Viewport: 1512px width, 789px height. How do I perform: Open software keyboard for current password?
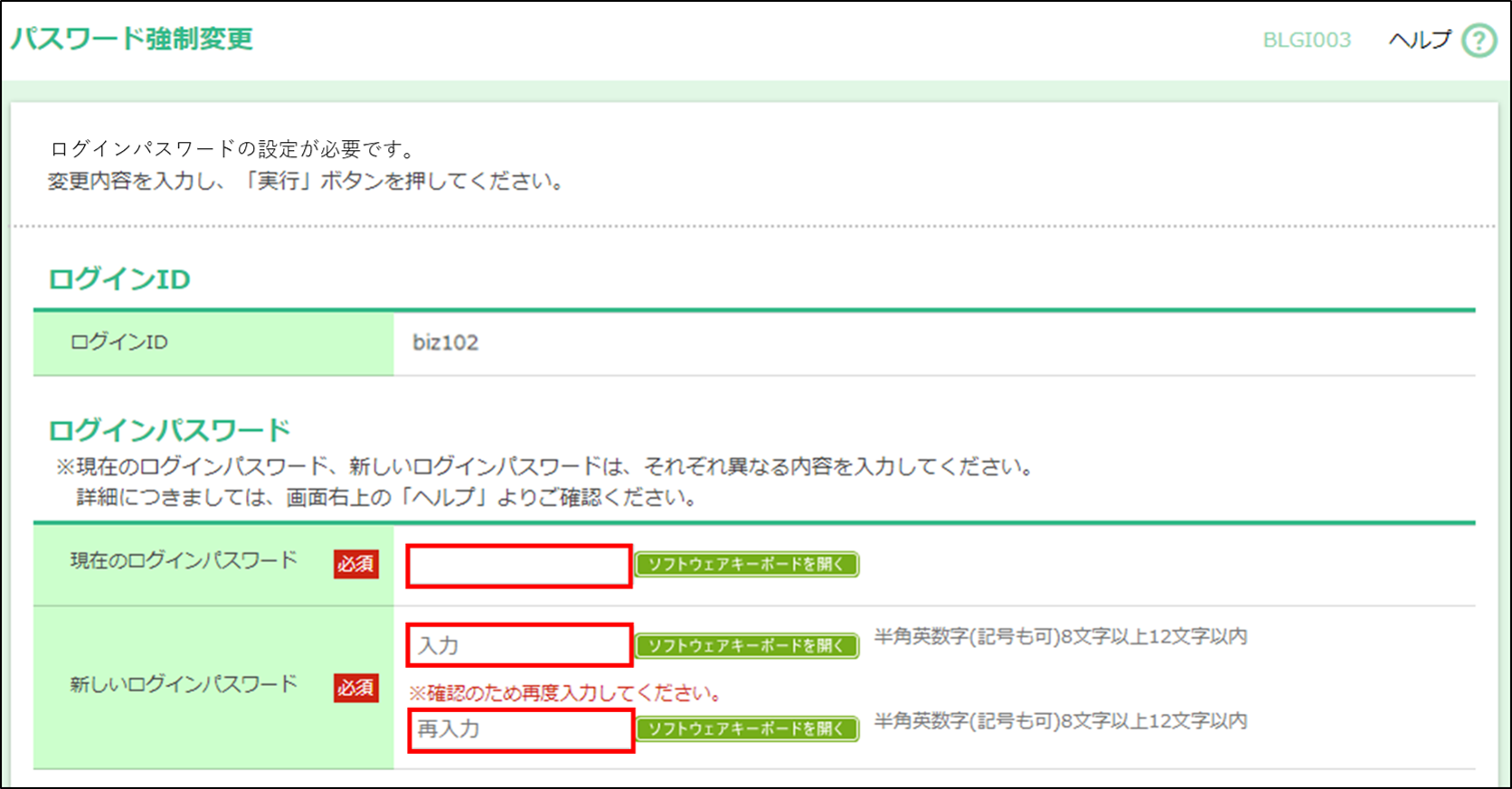point(746,564)
